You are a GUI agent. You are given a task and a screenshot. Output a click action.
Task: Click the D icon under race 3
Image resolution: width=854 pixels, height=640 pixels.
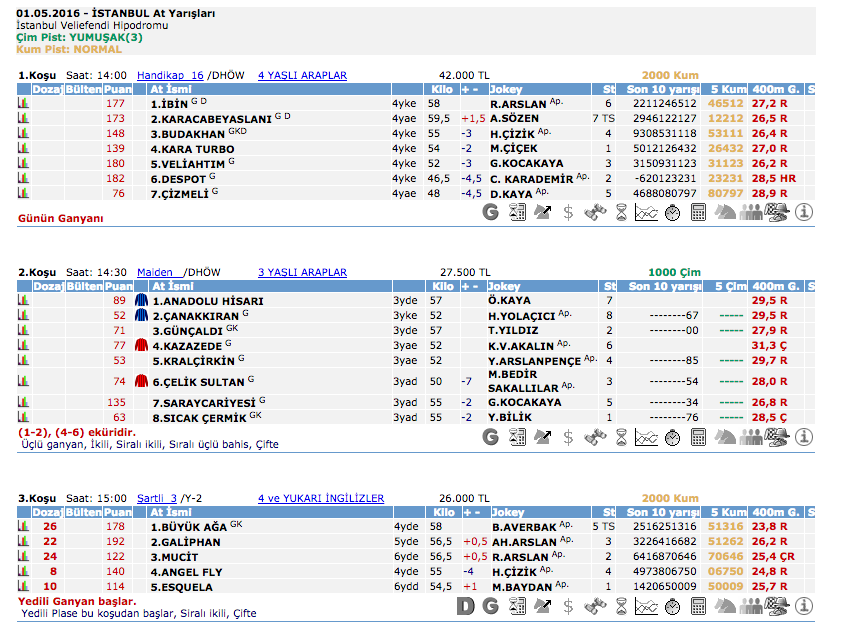point(464,605)
